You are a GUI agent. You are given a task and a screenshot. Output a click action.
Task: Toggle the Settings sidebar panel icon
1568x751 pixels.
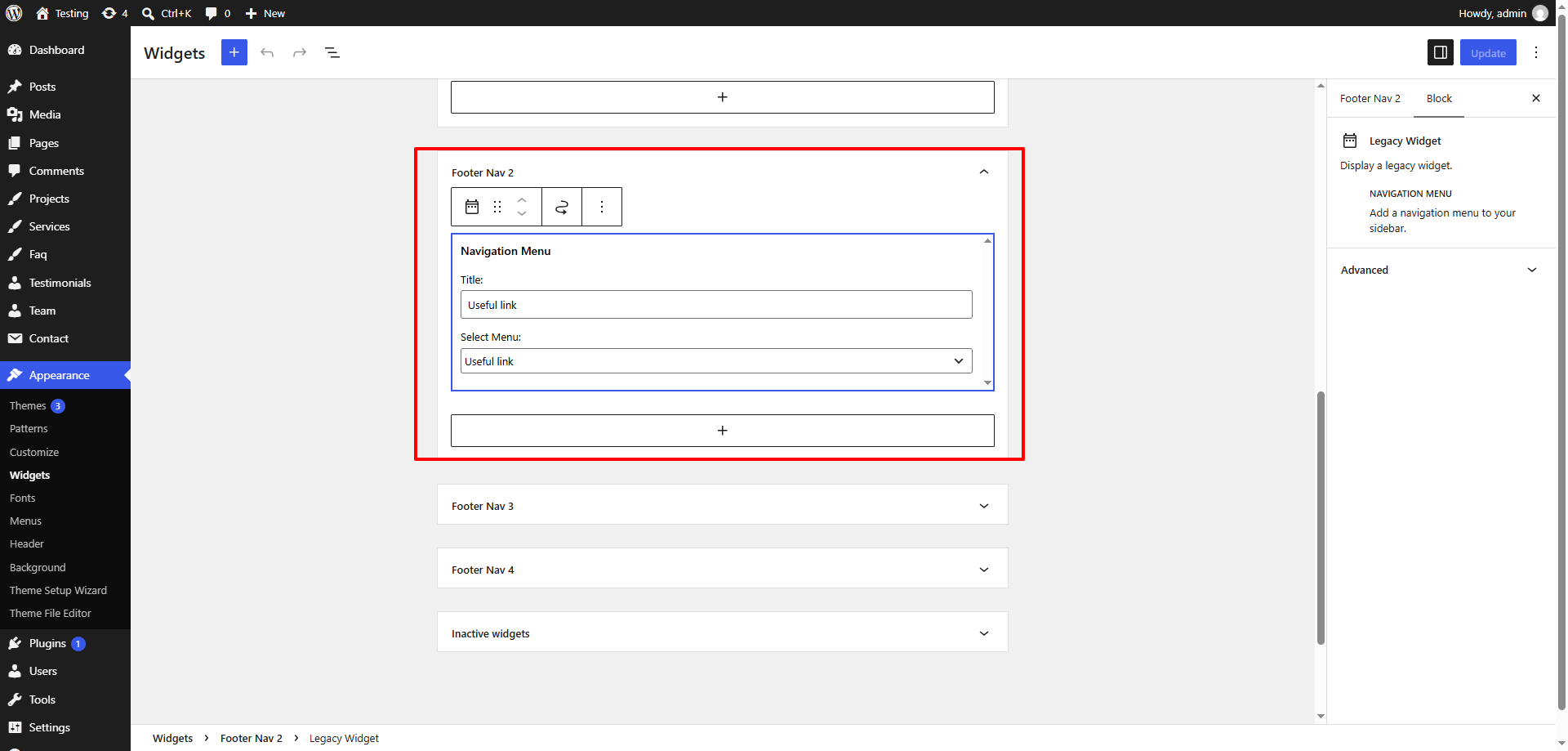(x=1441, y=52)
